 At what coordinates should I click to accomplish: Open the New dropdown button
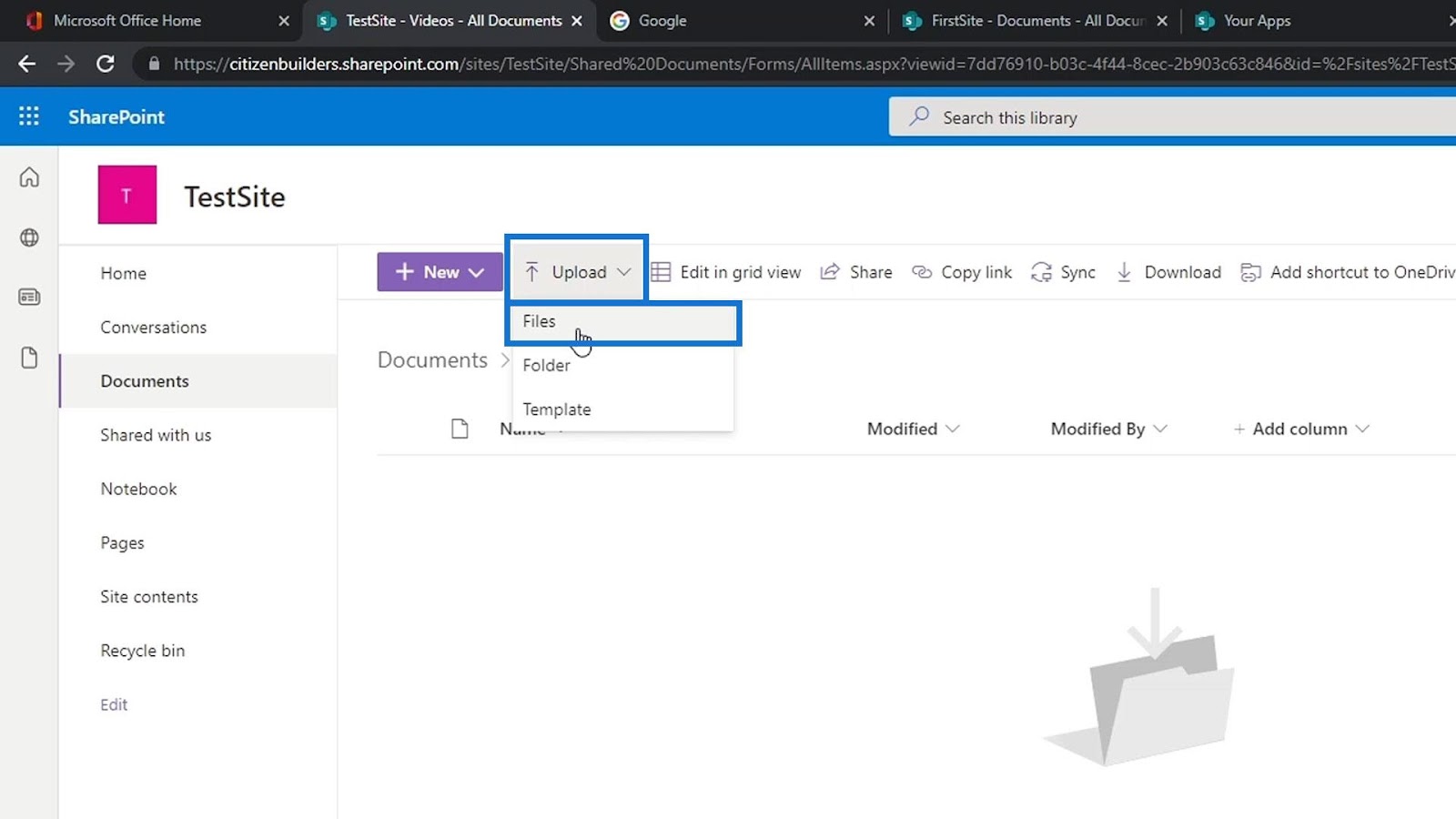[440, 272]
